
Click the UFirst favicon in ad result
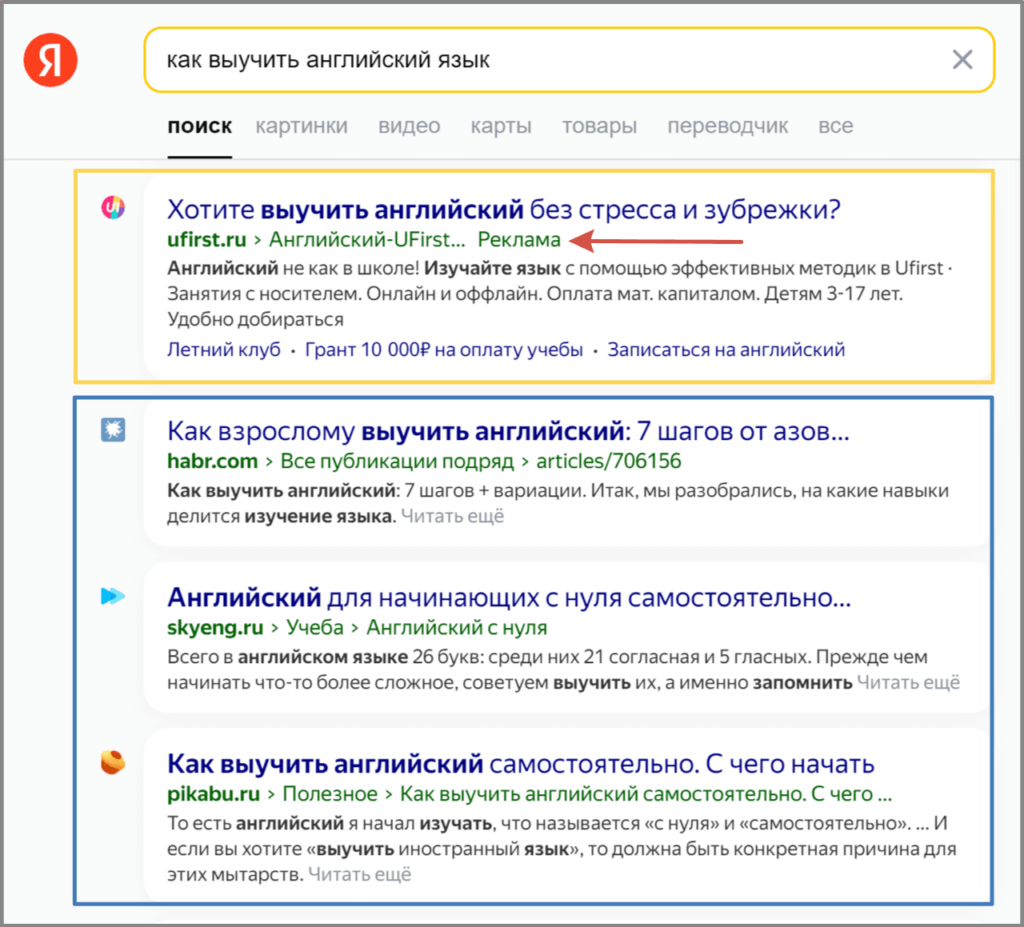(x=114, y=208)
